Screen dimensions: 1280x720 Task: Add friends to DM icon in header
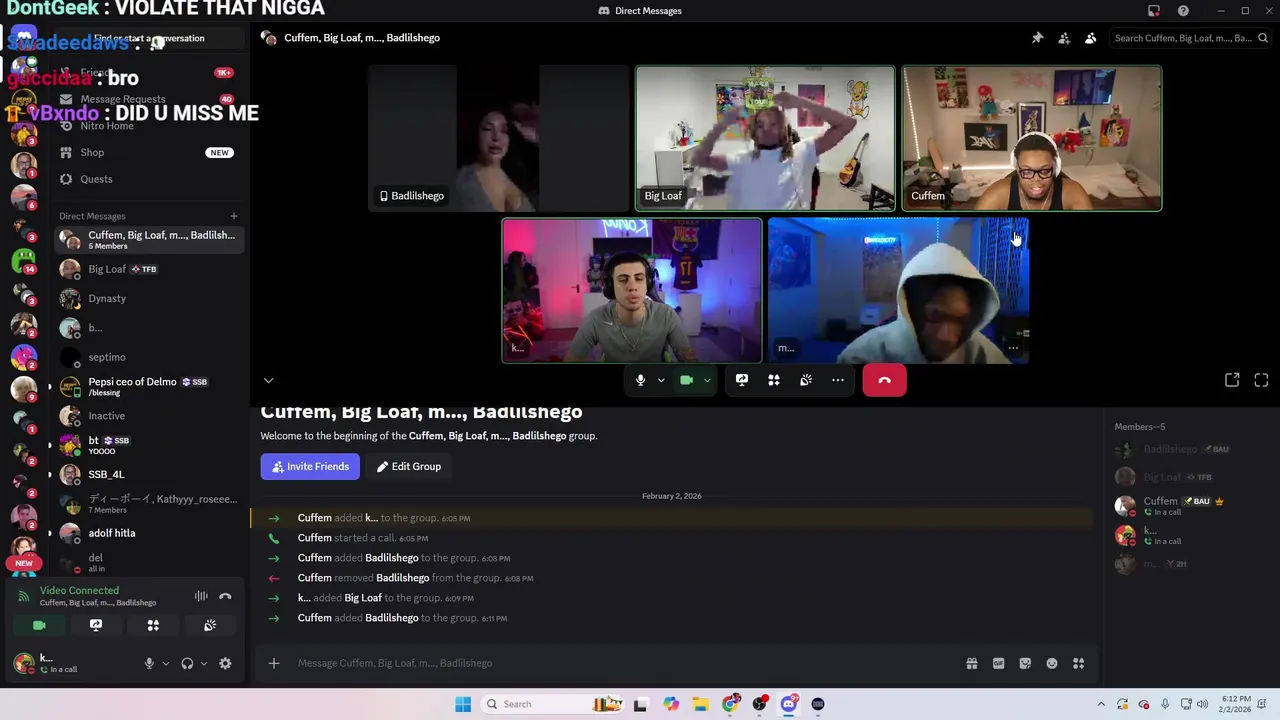1064,38
